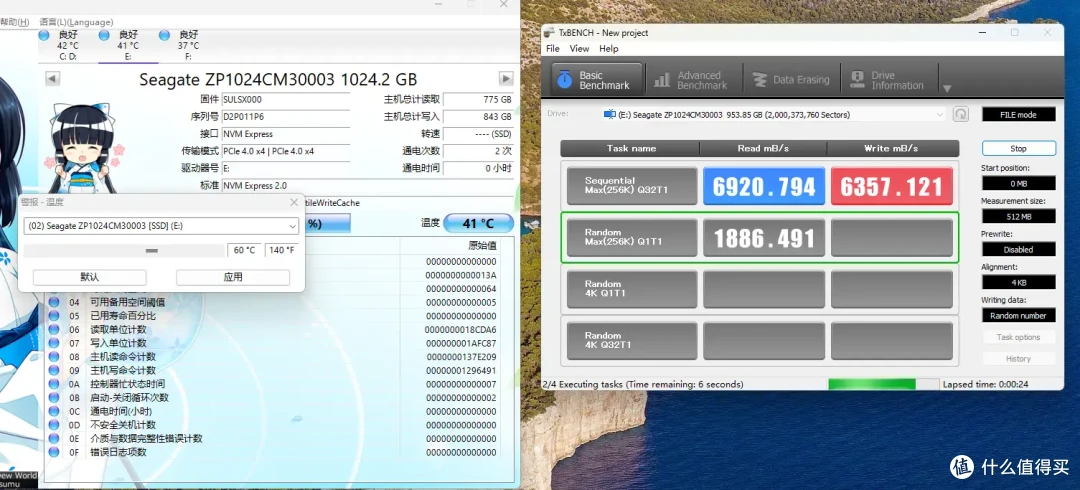The width and height of the screenshot is (1080, 490).
Task: Click status dot for attribute 0A
Action: (x=54, y=384)
